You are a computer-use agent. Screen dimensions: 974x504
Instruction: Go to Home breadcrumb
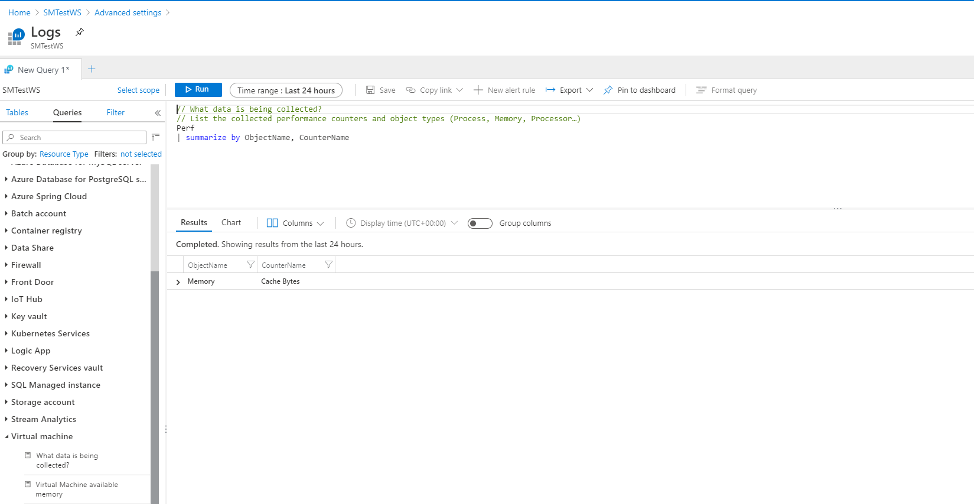(x=19, y=12)
